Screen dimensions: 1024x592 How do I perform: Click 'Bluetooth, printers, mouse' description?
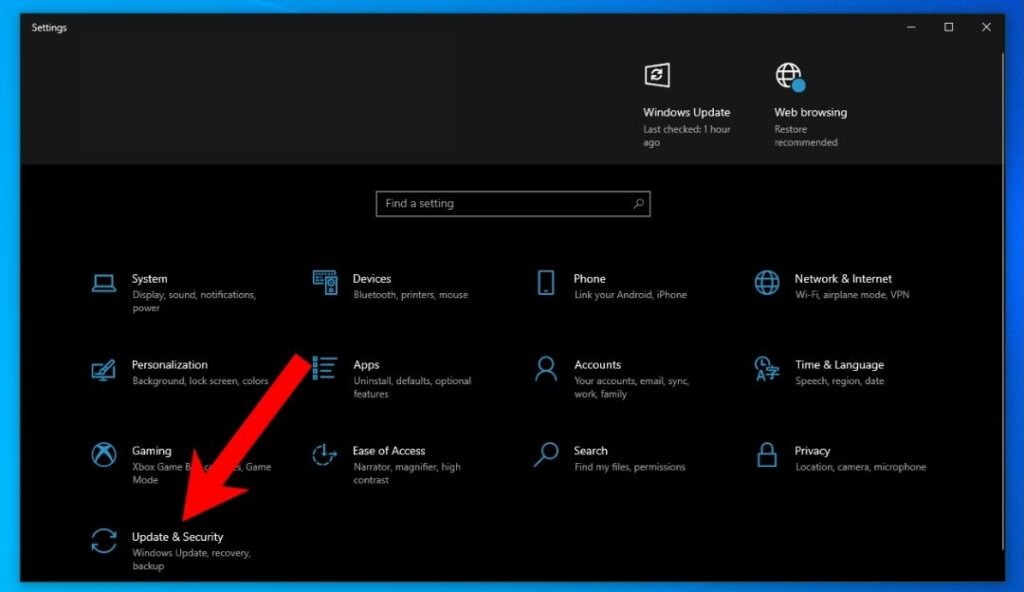point(411,295)
